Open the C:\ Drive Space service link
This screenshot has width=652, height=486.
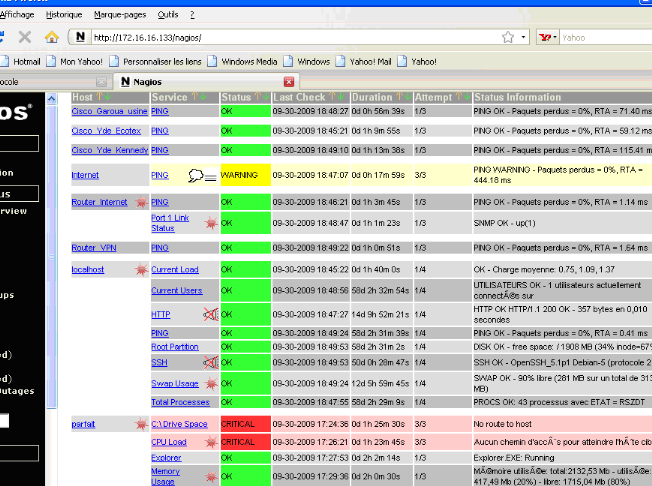pyautogui.click(x=179, y=425)
